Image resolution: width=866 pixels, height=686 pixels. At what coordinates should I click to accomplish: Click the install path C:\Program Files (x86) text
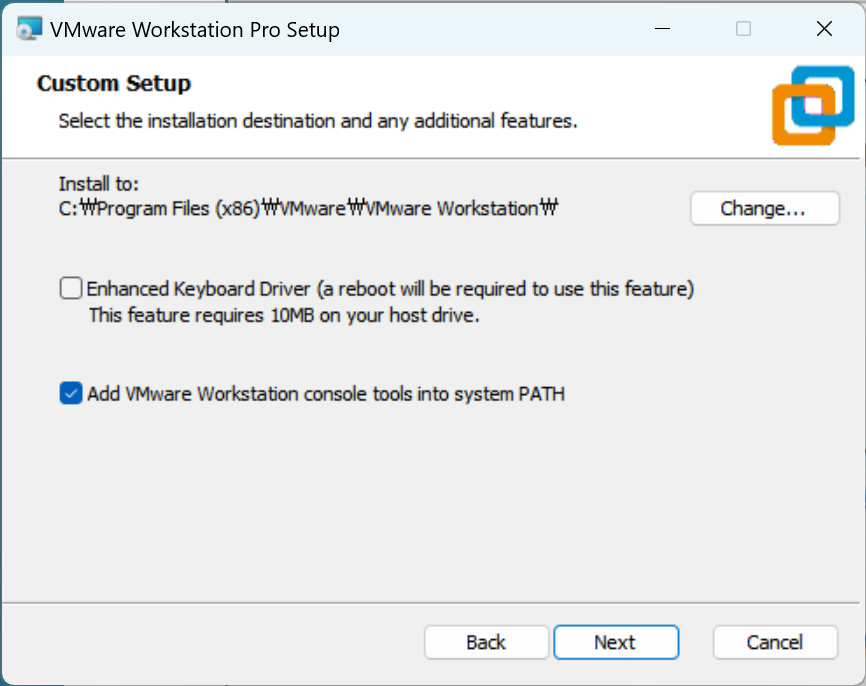307,209
